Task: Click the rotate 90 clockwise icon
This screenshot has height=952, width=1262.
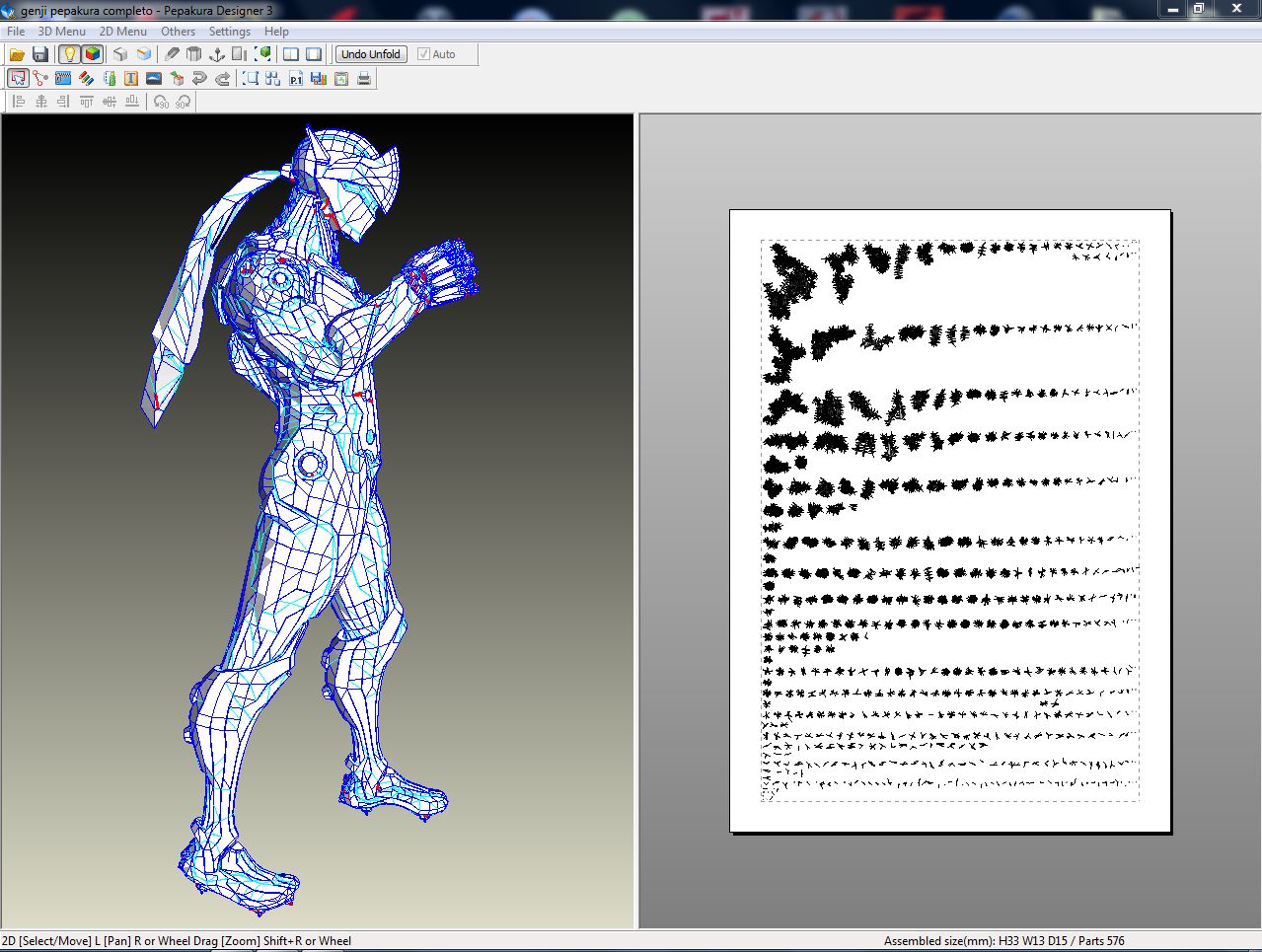Action: pos(183,102)
